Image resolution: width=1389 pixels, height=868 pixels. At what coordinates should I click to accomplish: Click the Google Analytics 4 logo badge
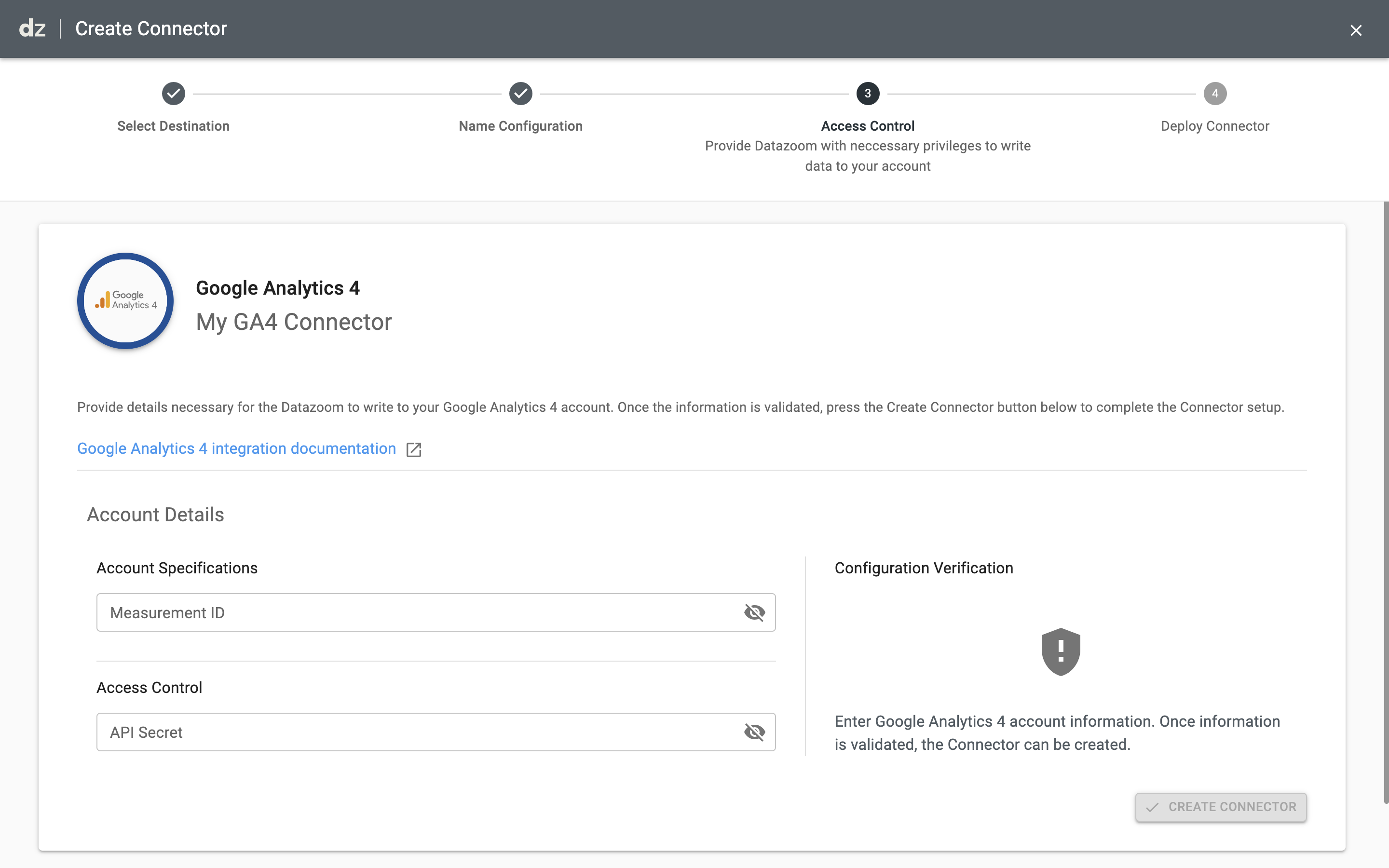(x=126, y=301)
